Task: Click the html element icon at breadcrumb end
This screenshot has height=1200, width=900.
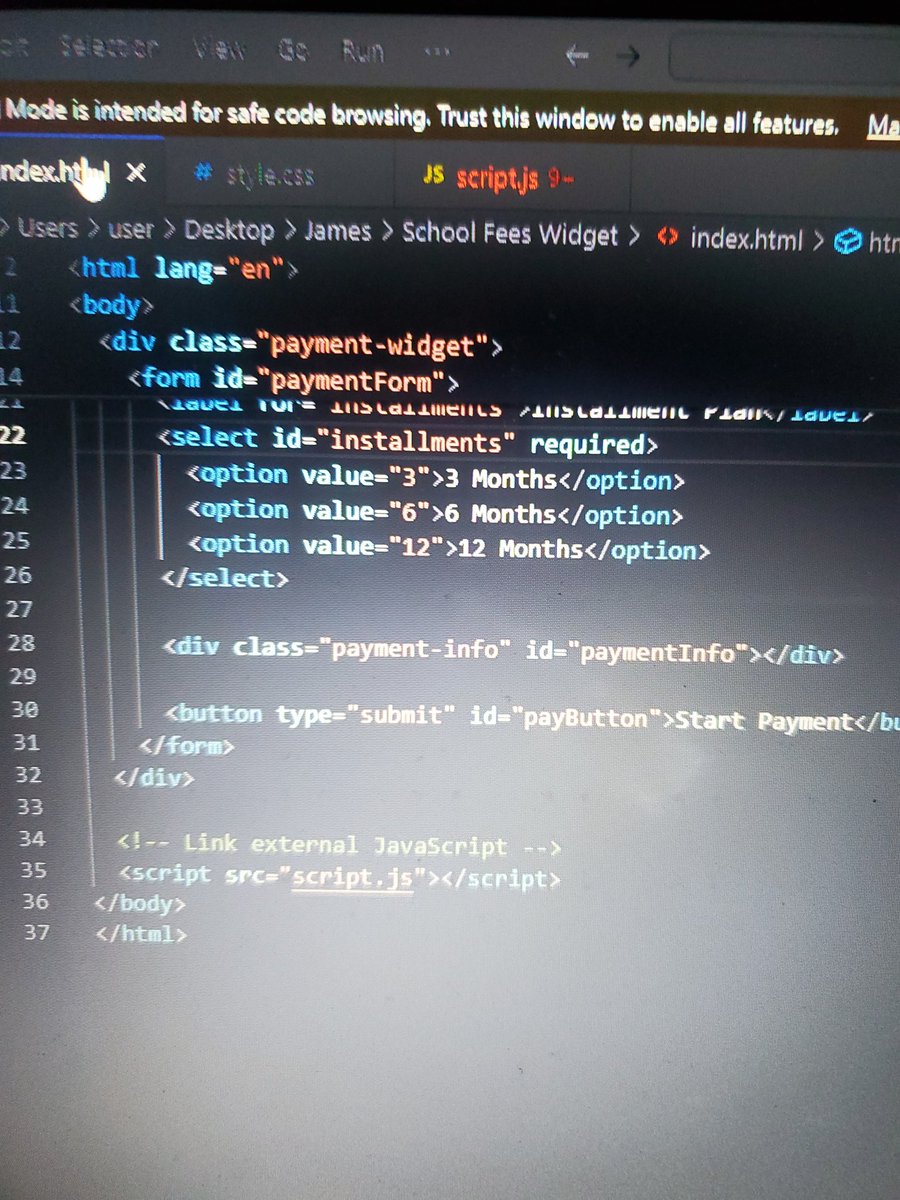Action: coord(847,240)
